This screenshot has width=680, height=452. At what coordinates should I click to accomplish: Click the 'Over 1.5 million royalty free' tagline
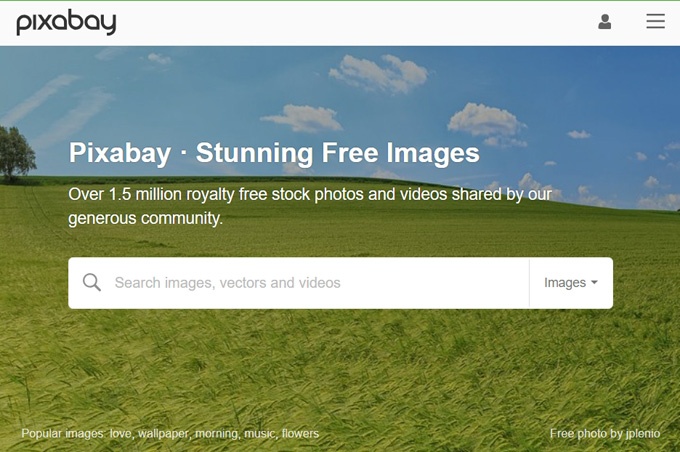(x=310, y=206)
